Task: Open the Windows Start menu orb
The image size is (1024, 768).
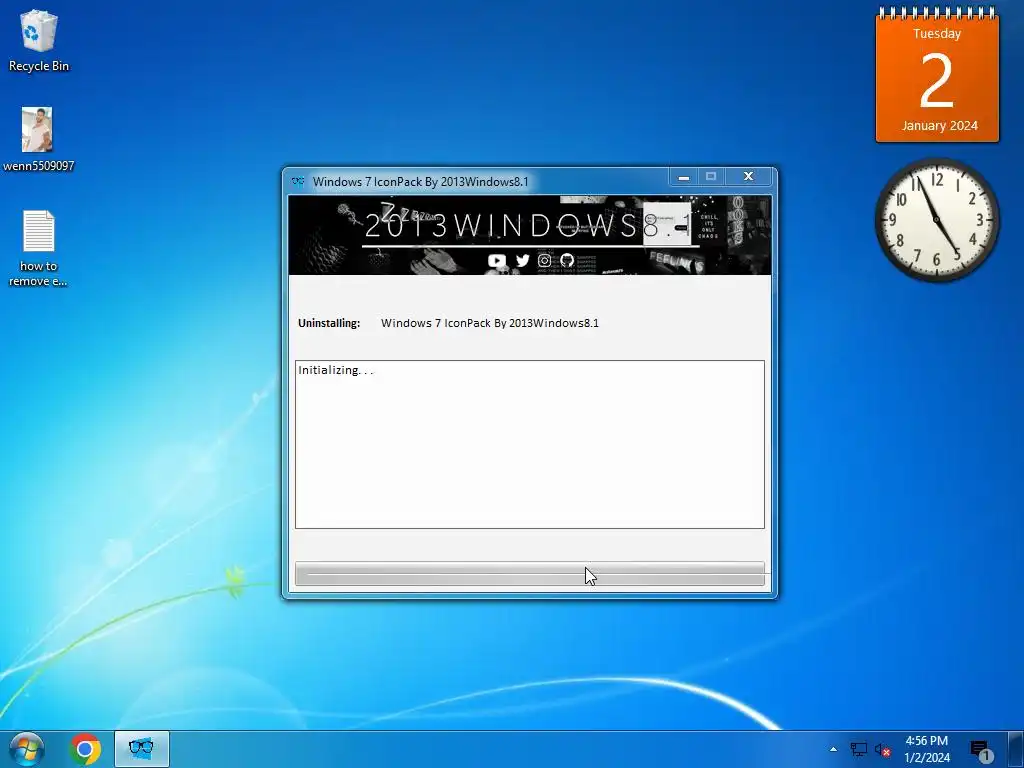Action: [x=26, y=749]
